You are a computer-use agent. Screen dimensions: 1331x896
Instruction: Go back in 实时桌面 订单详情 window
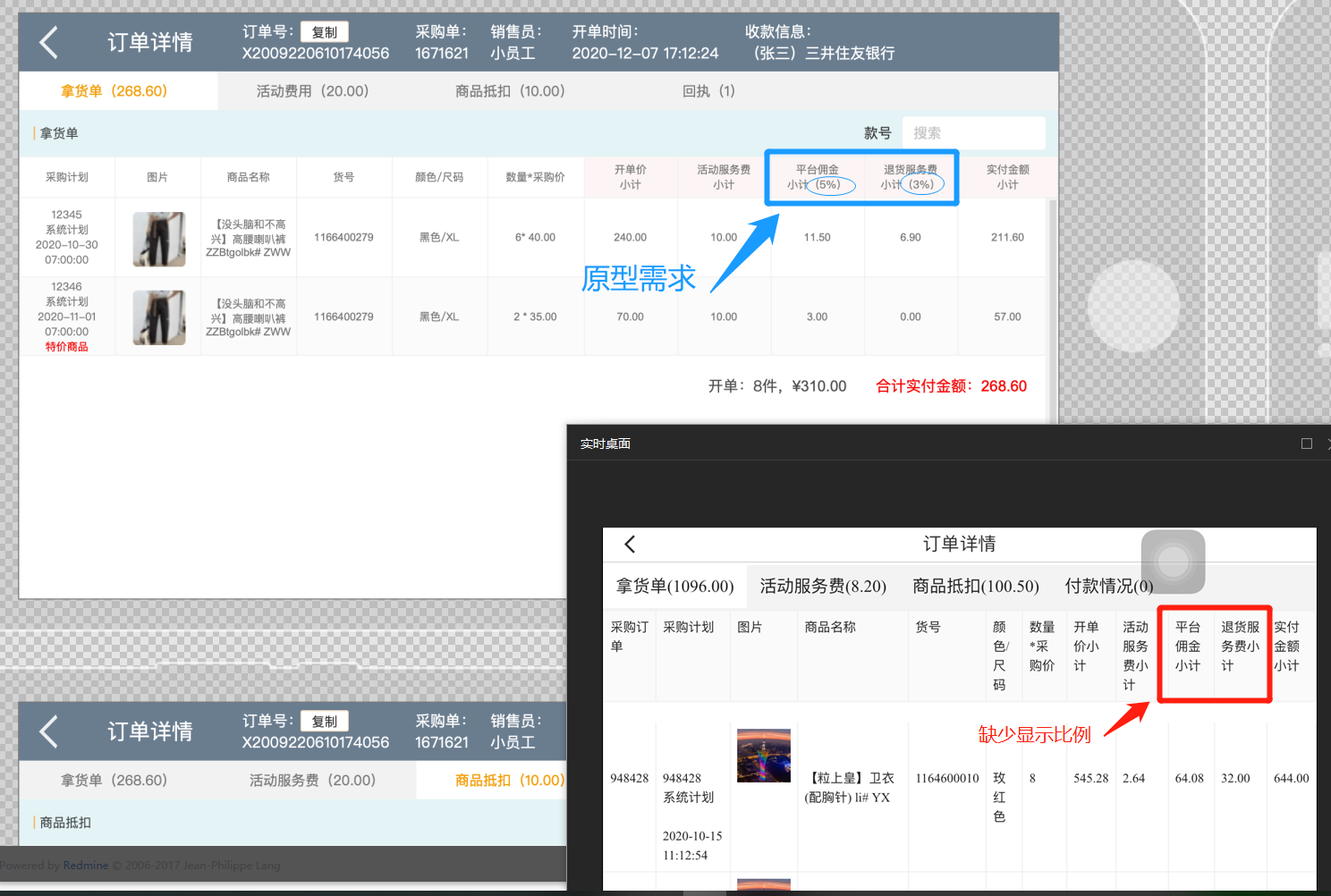coord(630,544)
